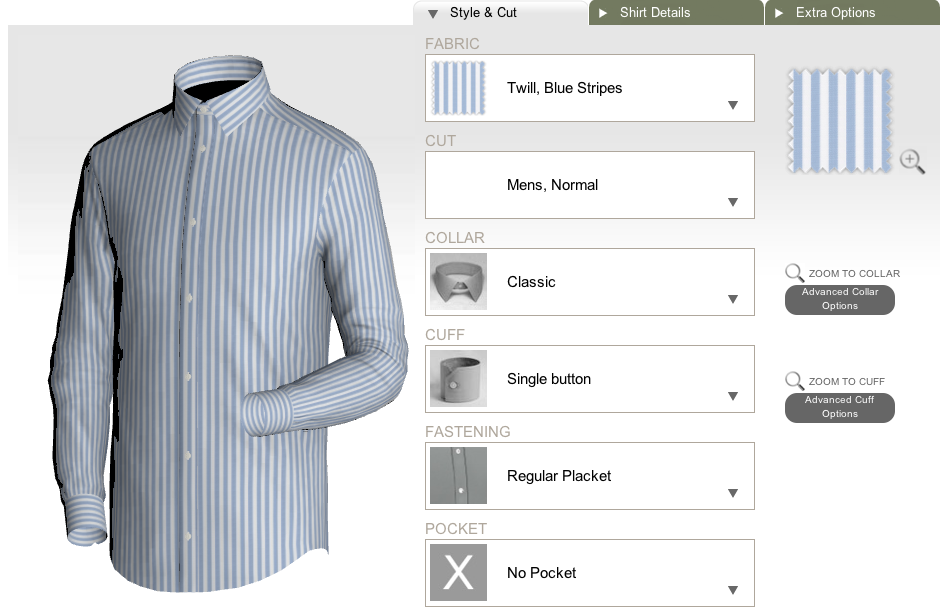
Task: Open the Fabric dropdown arrow
Action: pos(732,105)
